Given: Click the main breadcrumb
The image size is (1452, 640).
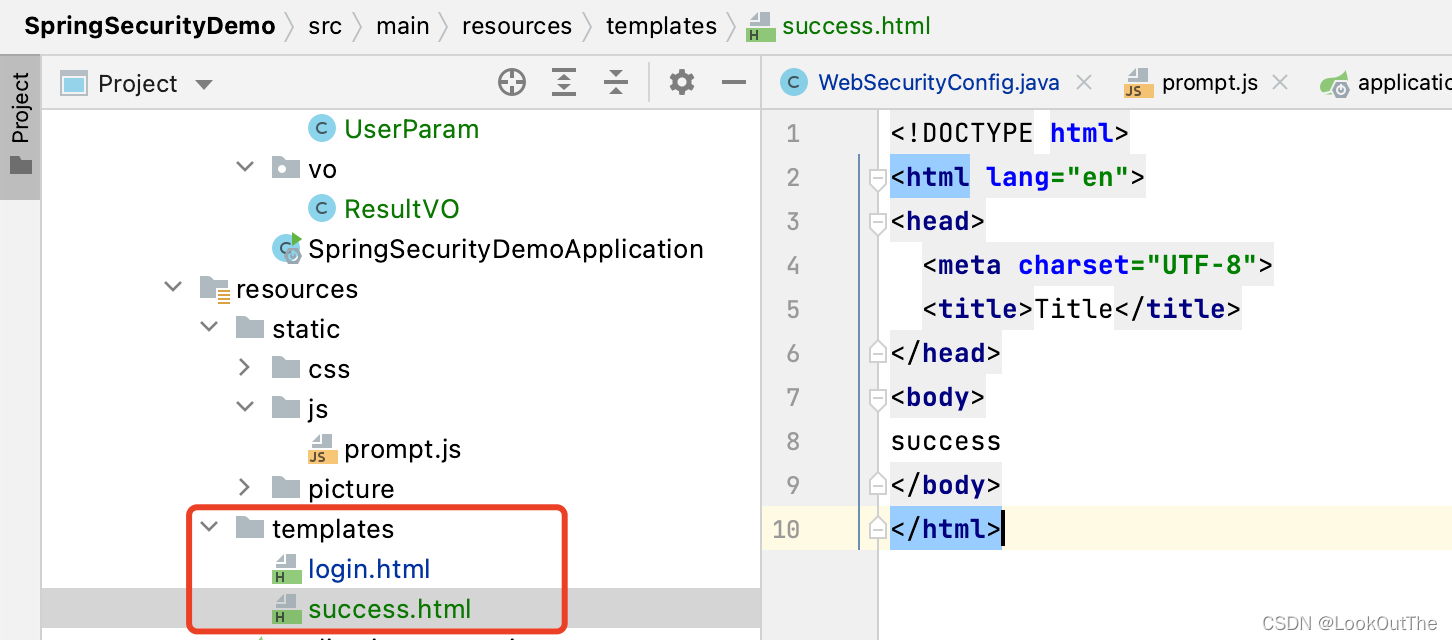Looking at the screenshot, I should click(x=403, y=26).
